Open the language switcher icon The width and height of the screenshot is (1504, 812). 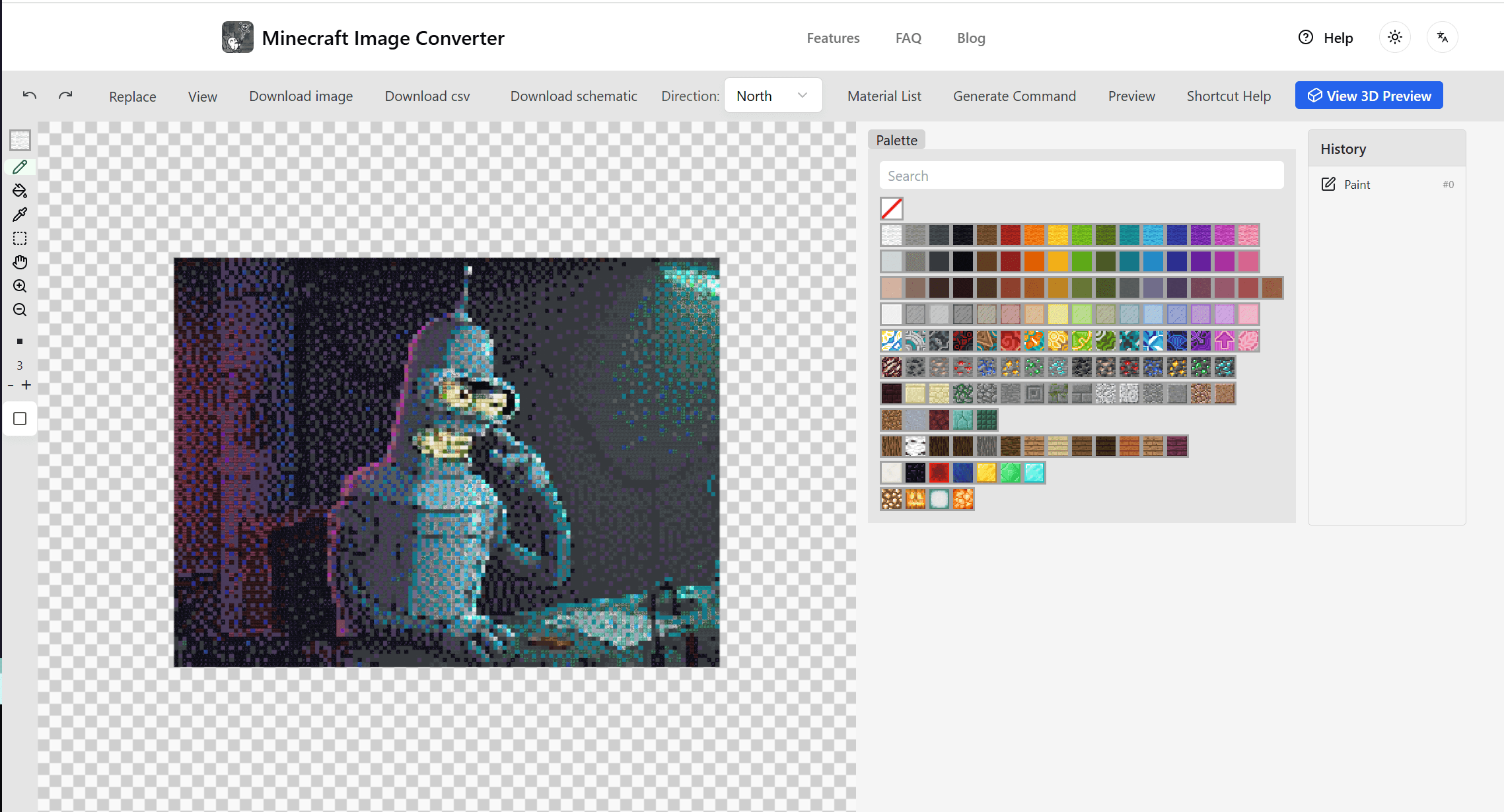click(x=1443, y=37)
